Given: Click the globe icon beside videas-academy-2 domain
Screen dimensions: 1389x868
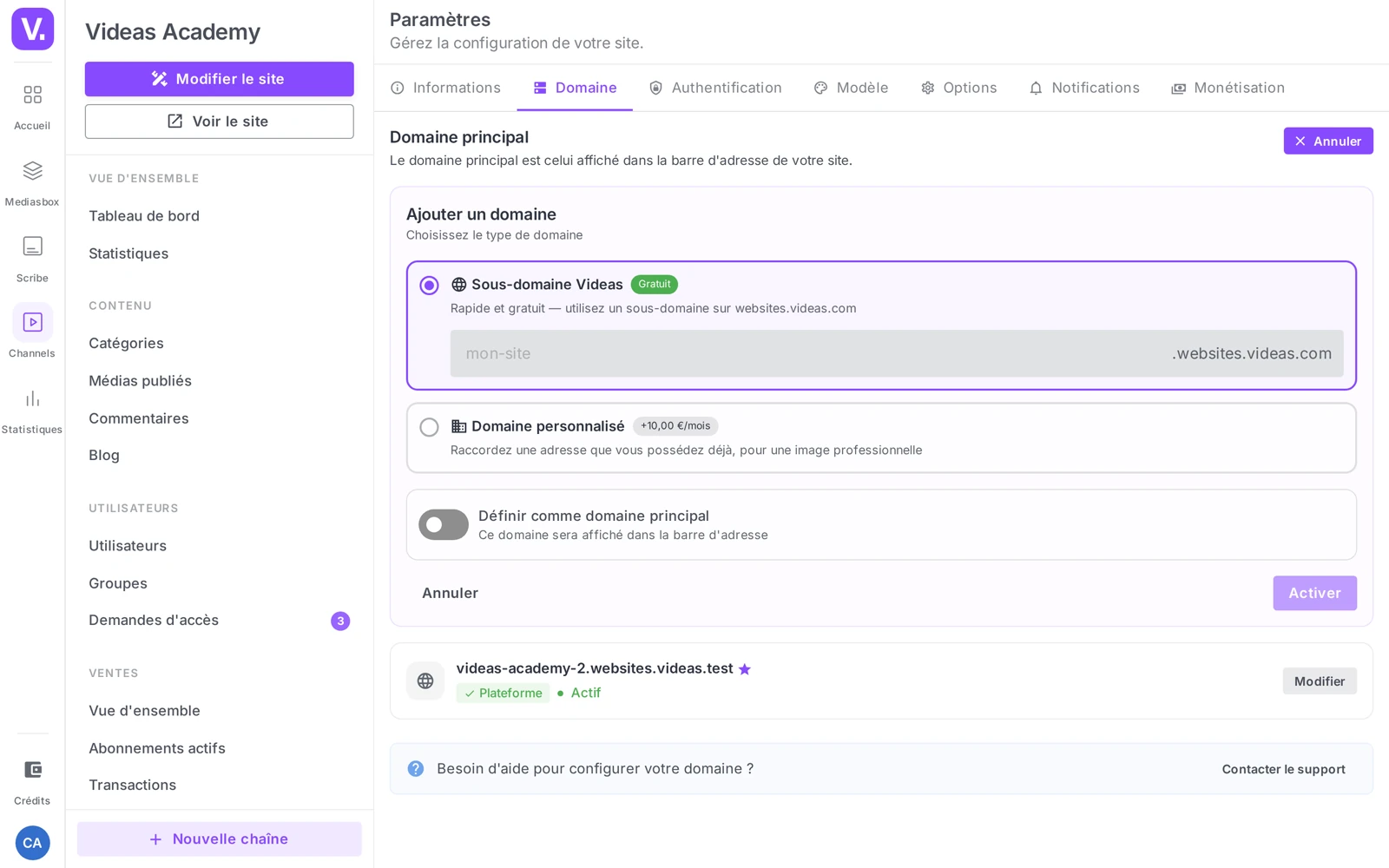Looking at the screenshot, I should [x=425, y=681].
